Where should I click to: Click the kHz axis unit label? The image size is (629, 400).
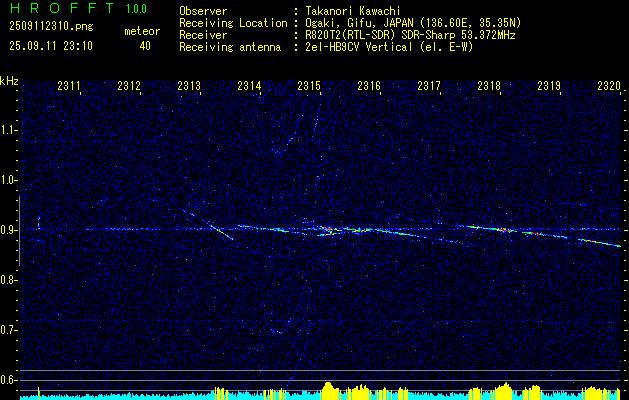point(9,81)
